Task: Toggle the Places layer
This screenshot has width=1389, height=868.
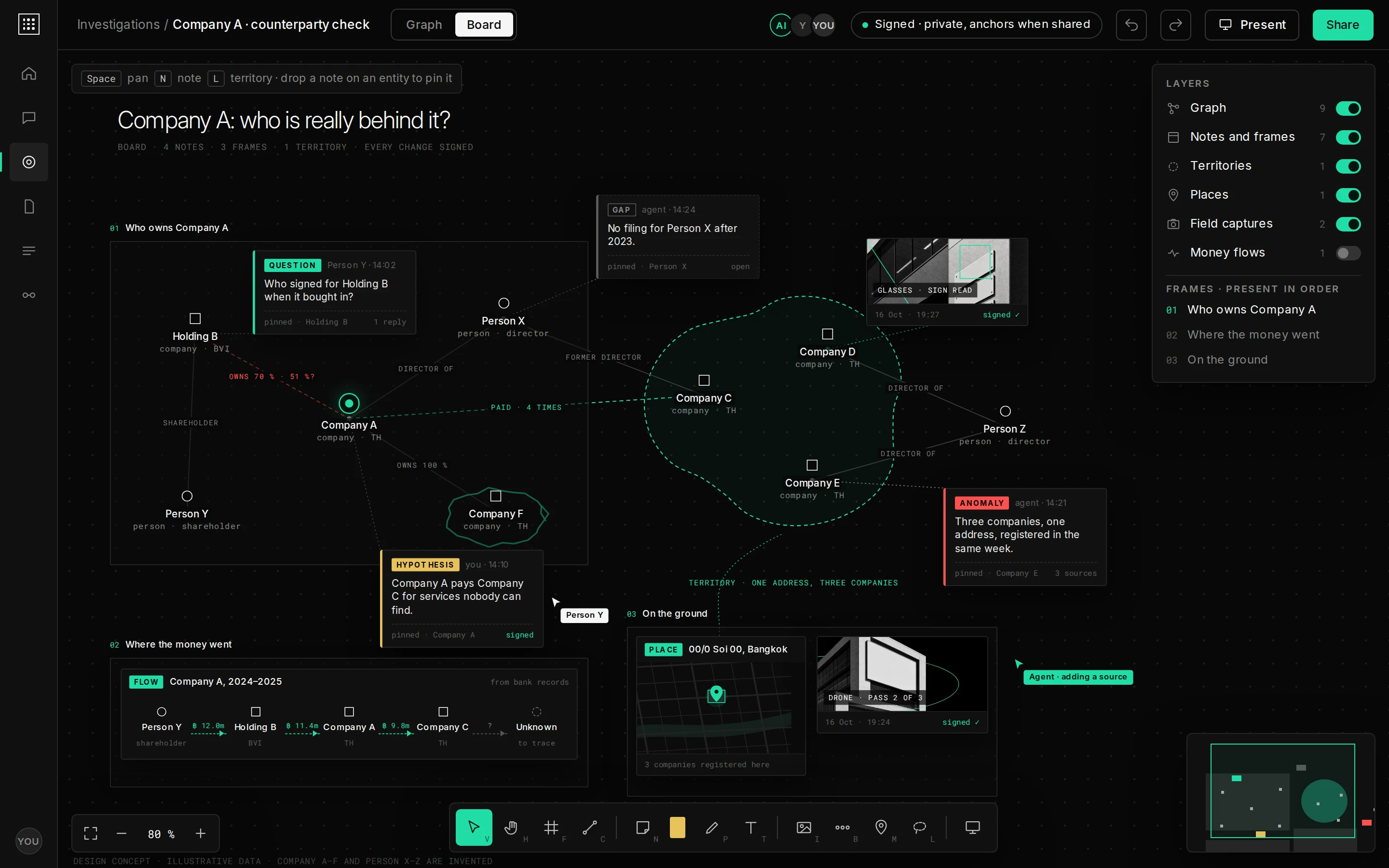Action: [x=1348, y=195]
